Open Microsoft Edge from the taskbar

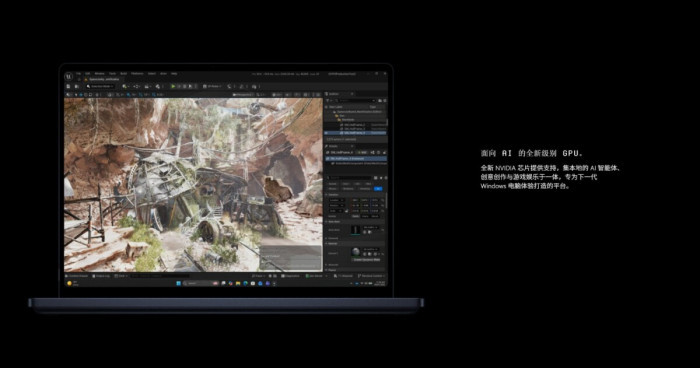246,283
